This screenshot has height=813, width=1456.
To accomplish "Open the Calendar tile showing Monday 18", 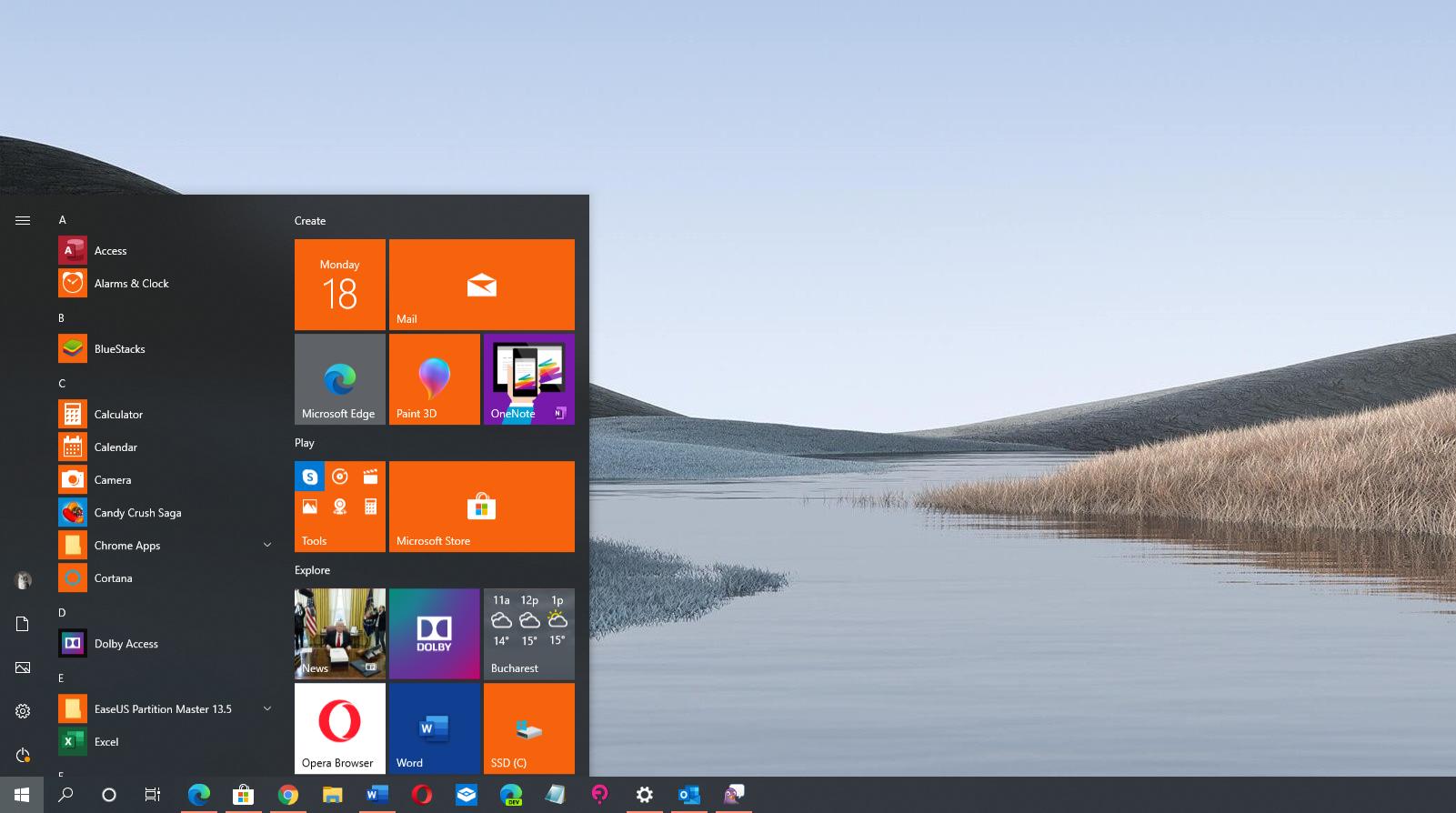I will (x=340, y=285).
